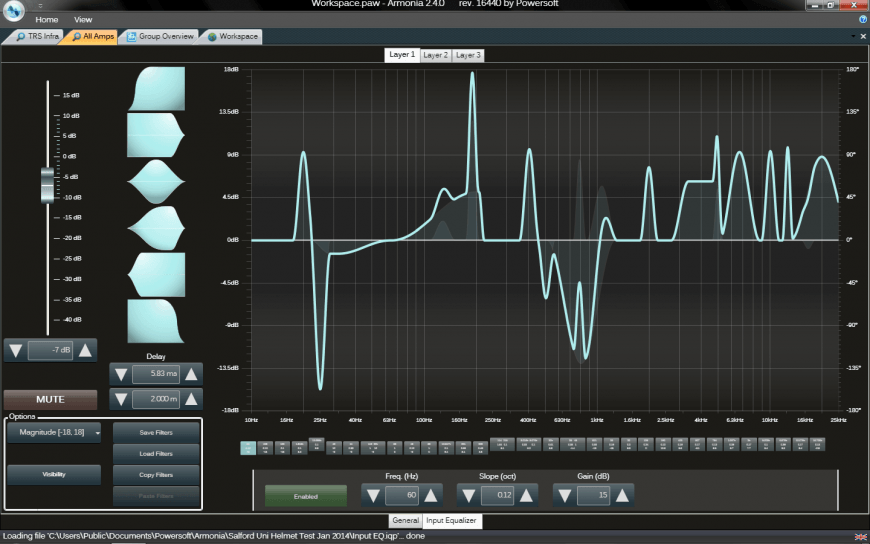Viewport: 870px width, 544px height.
Task: Click the Save Filters button
Action: [x=156, y=432]
